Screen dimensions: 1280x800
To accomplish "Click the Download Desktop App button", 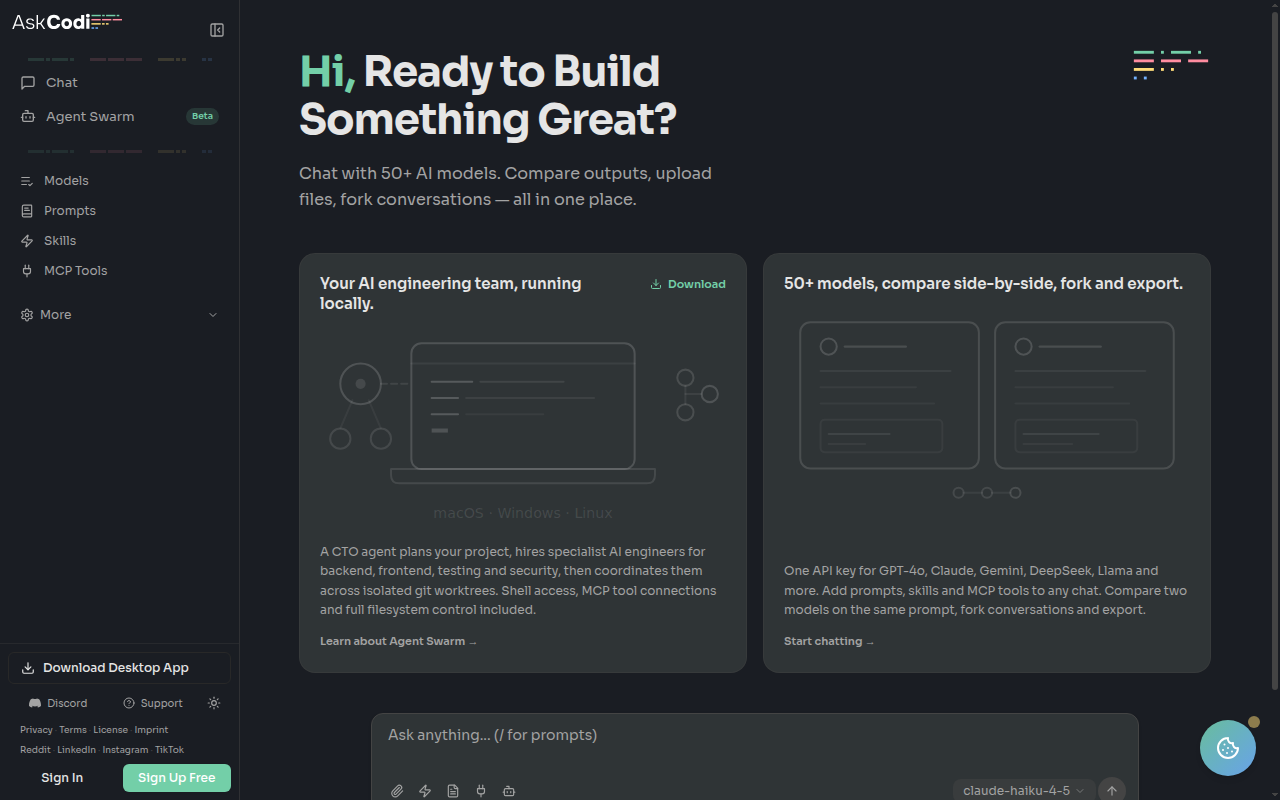I will (x=120, y=668).
